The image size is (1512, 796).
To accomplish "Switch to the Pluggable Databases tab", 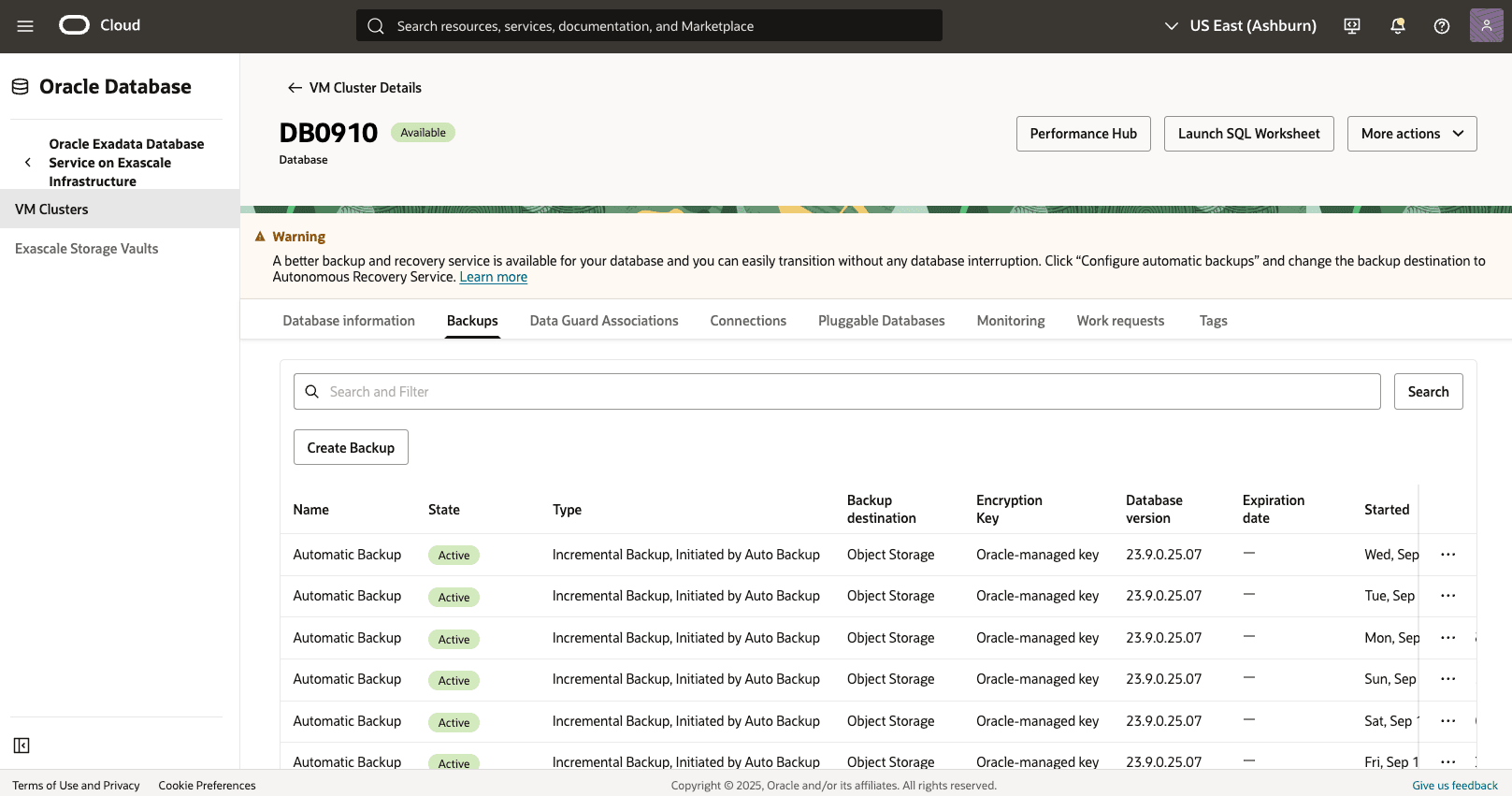I will 882,321.
